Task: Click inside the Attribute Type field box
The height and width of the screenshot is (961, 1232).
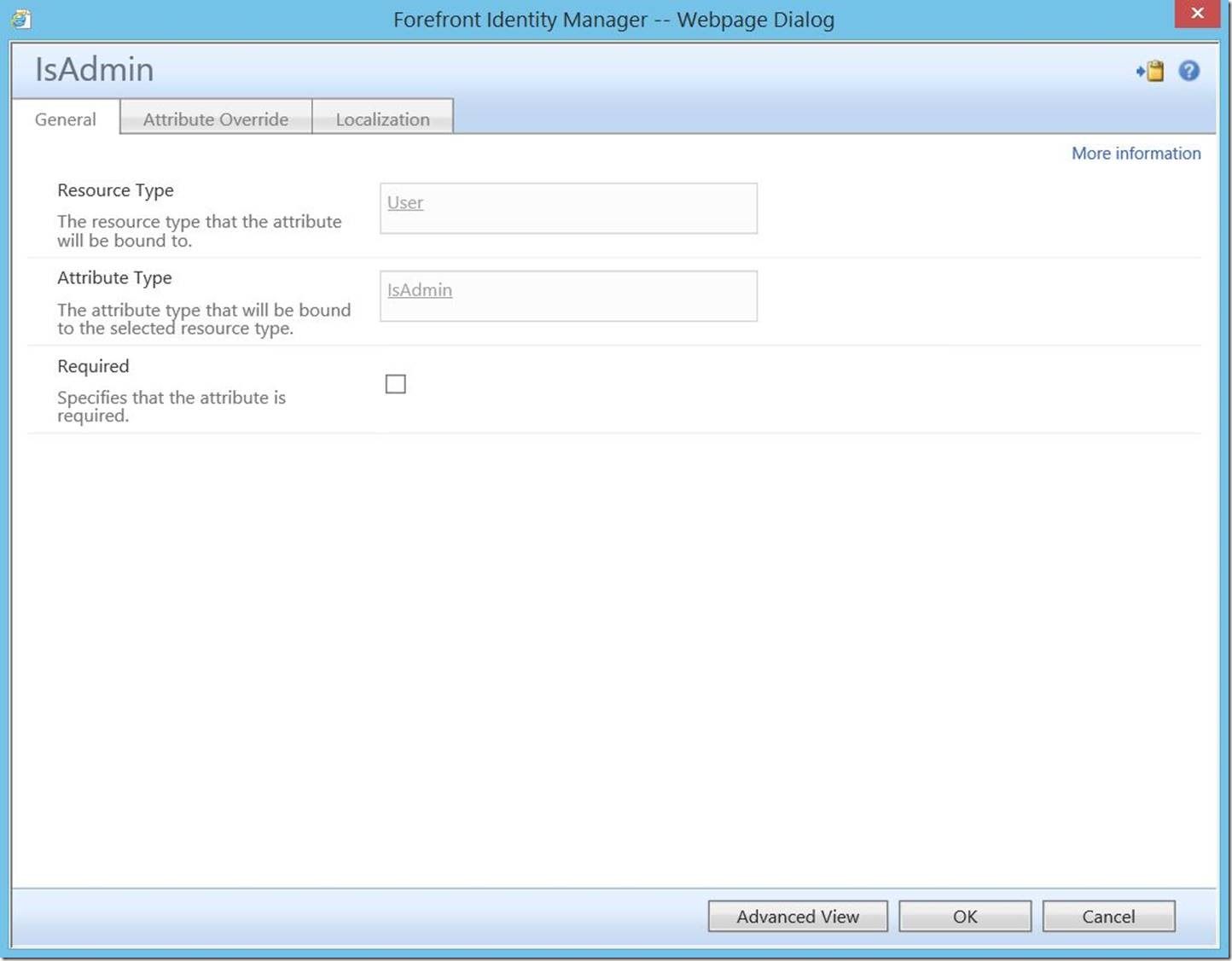Action: pos(568,296)
